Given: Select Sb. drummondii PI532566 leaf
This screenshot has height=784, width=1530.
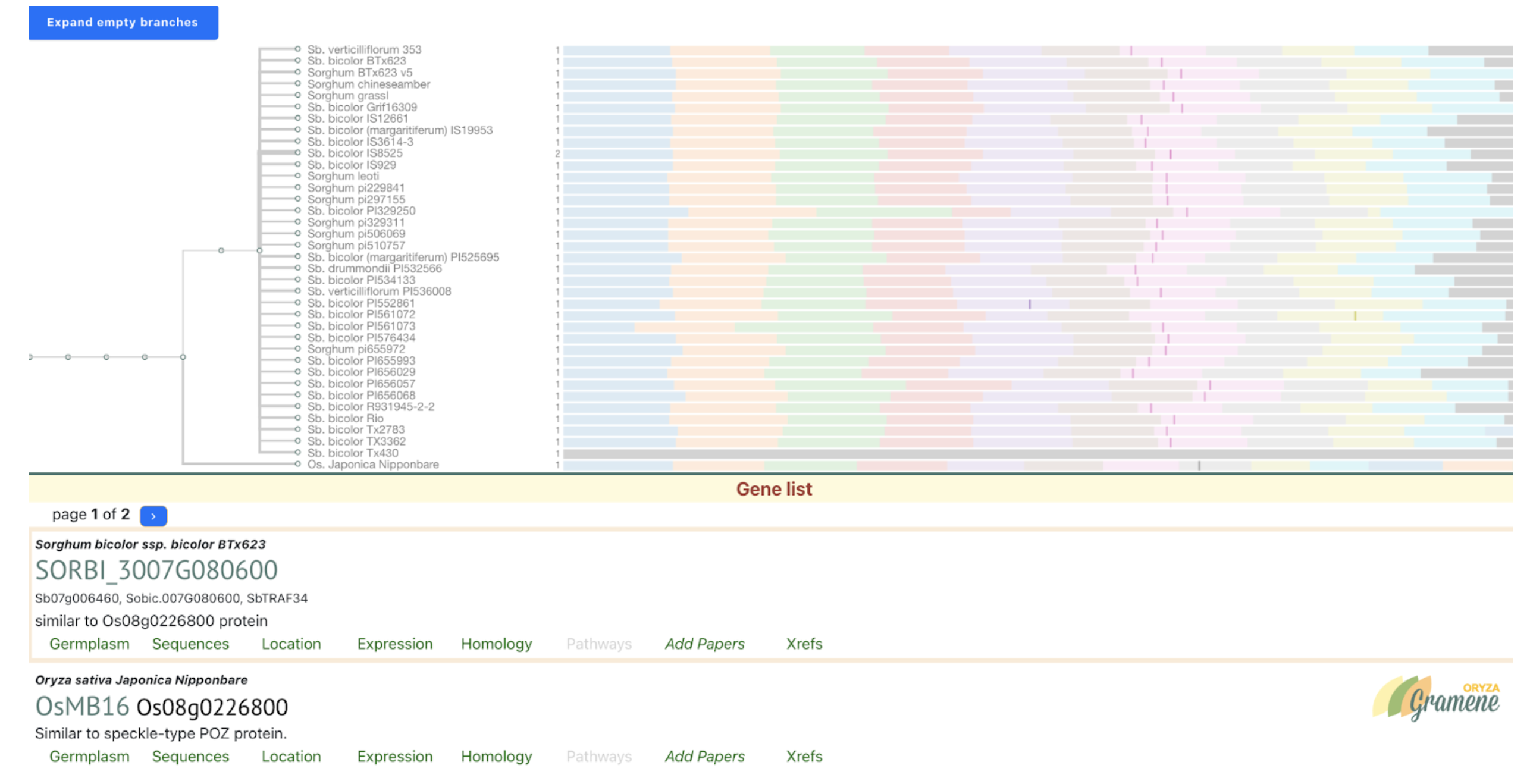Looking at the screenshot, I should 374,268.
